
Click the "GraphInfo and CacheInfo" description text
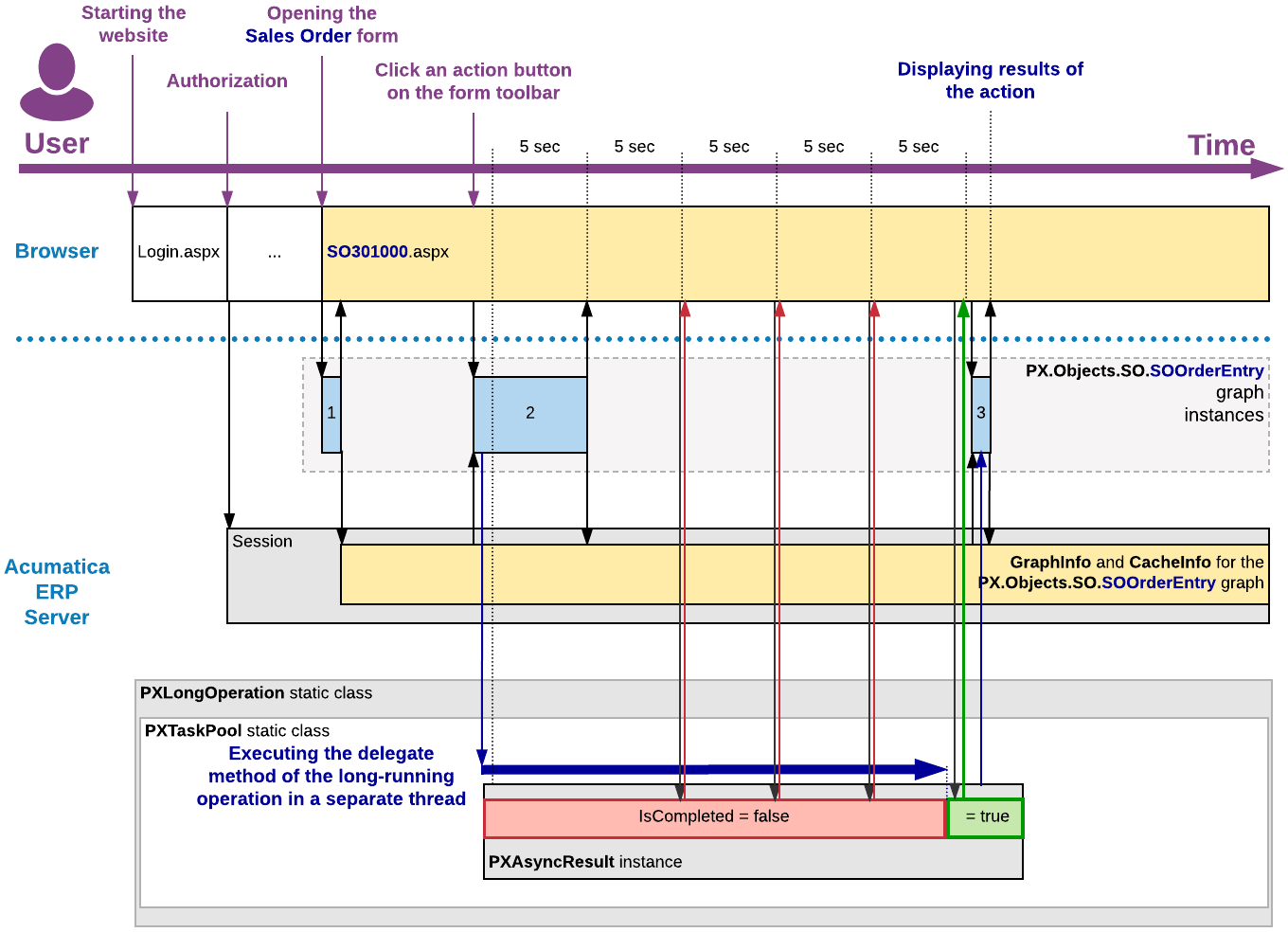(1121, 572)
